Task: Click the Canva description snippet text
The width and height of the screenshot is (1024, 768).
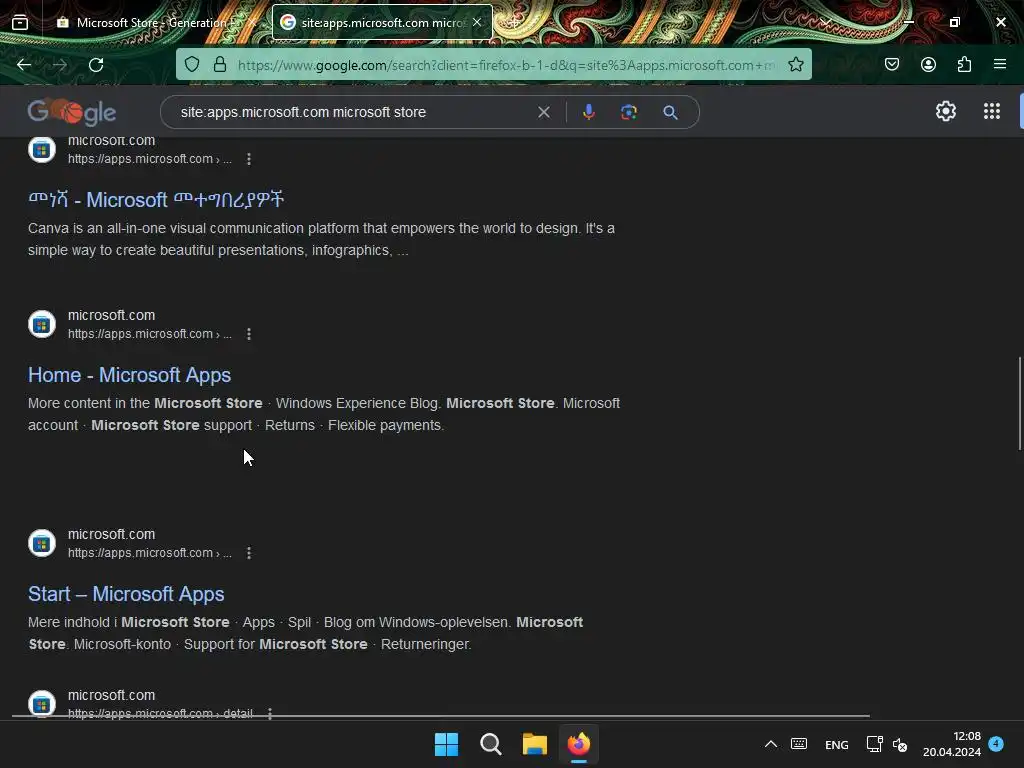Action: (321, 239)
